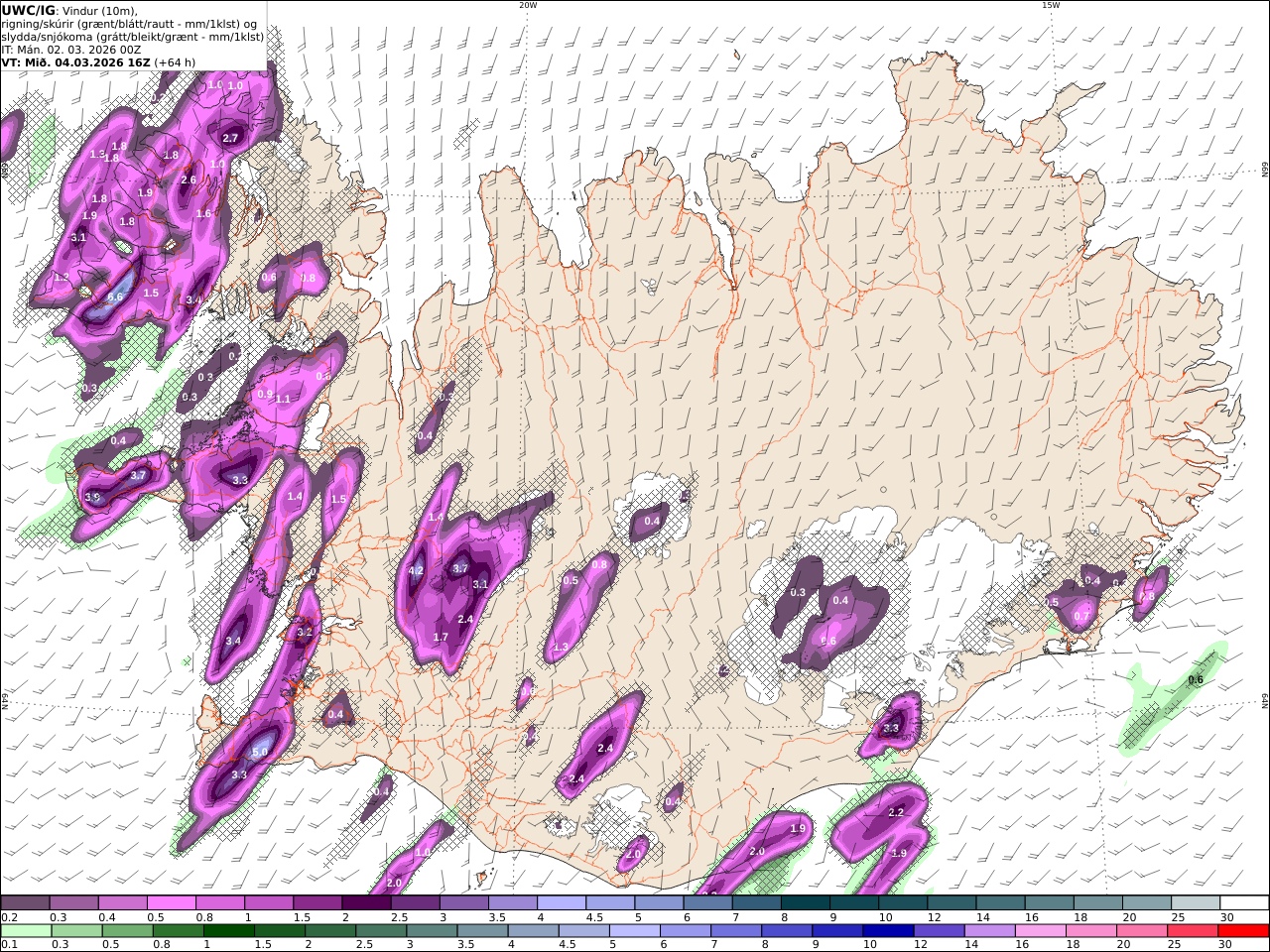Click the UWC/IG title in the header

coord(29,10)
